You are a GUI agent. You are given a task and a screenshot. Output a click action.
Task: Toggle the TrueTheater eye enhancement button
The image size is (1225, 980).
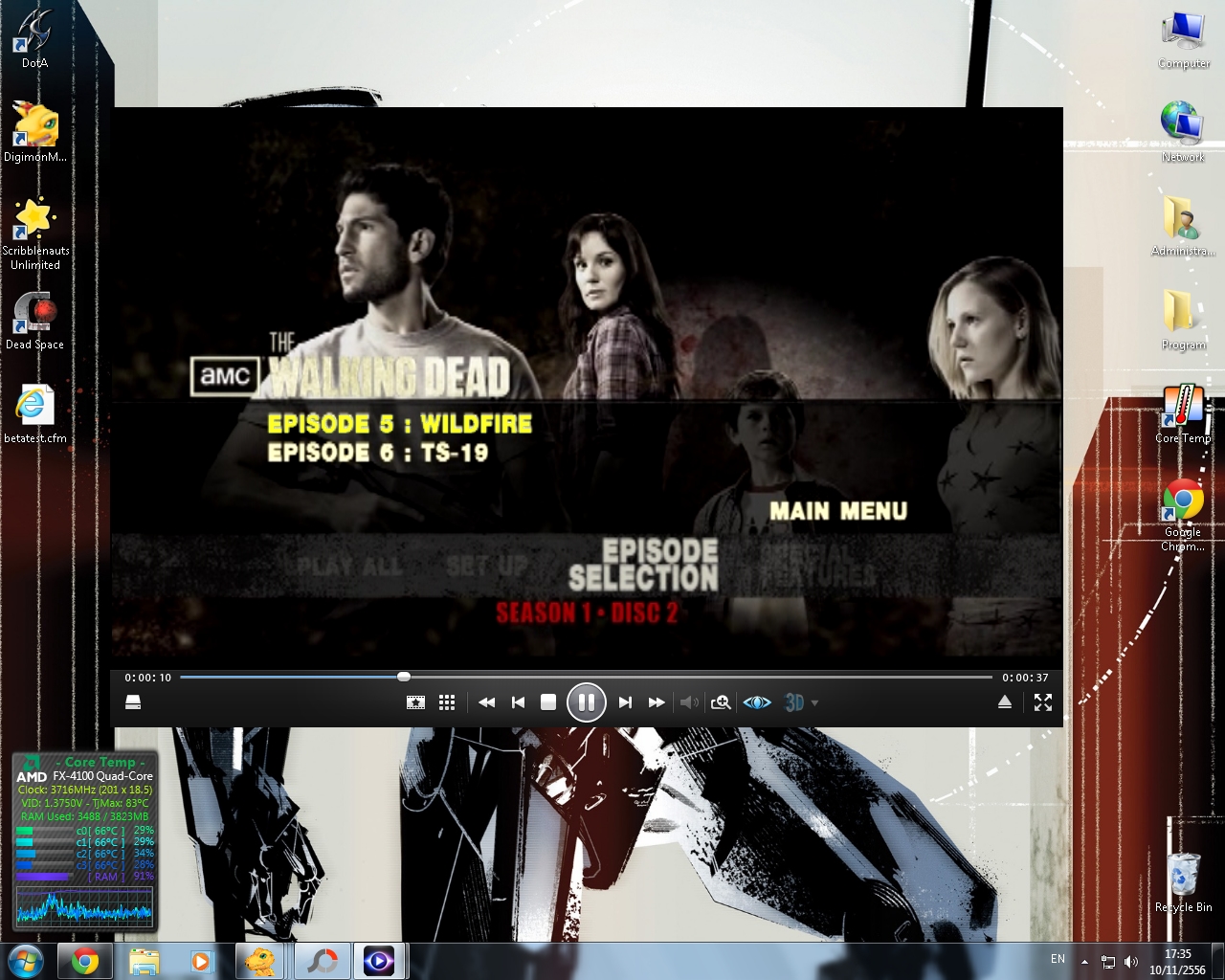(757, 702)
